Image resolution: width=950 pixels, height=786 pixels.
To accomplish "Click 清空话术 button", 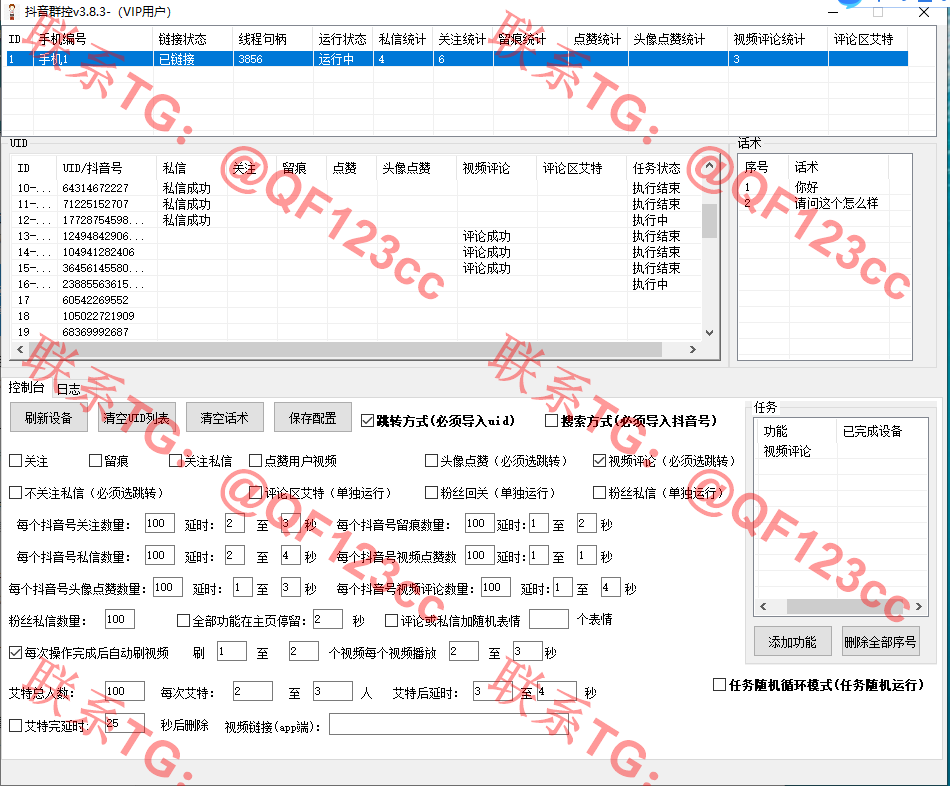I will point(225,418).
